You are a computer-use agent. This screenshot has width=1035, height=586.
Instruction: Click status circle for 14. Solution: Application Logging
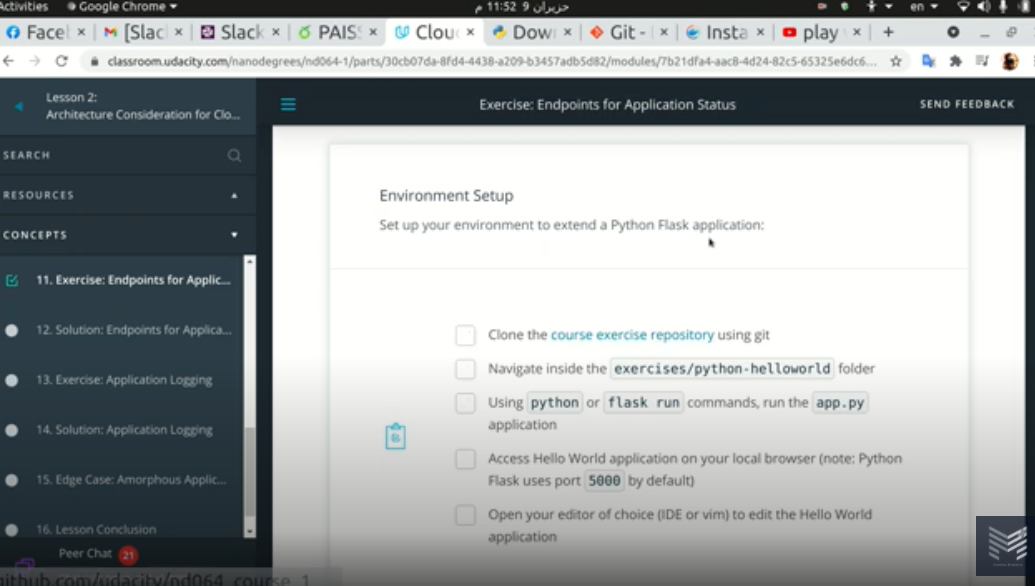click(x=11, y=430)
